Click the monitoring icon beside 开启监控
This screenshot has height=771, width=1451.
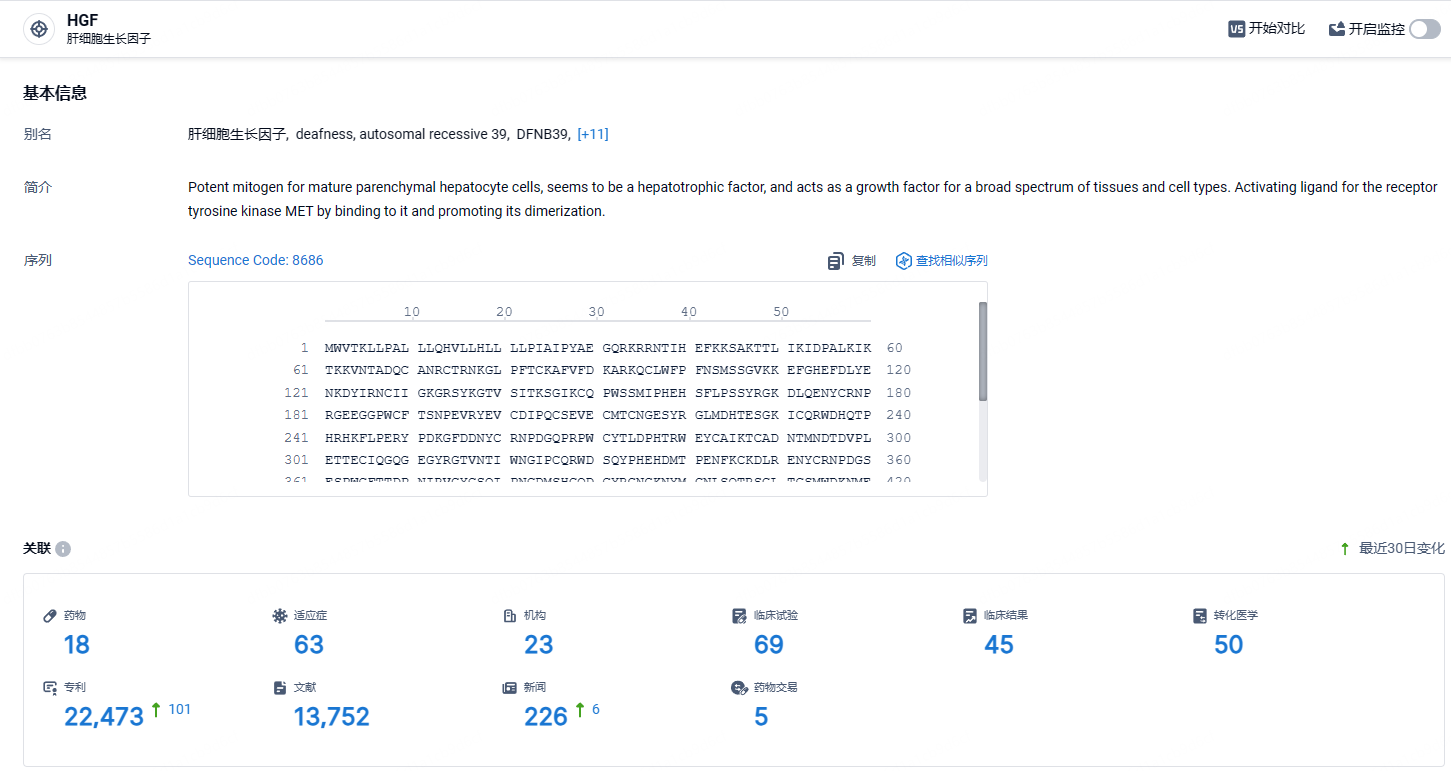click(x=1337, y=29)
